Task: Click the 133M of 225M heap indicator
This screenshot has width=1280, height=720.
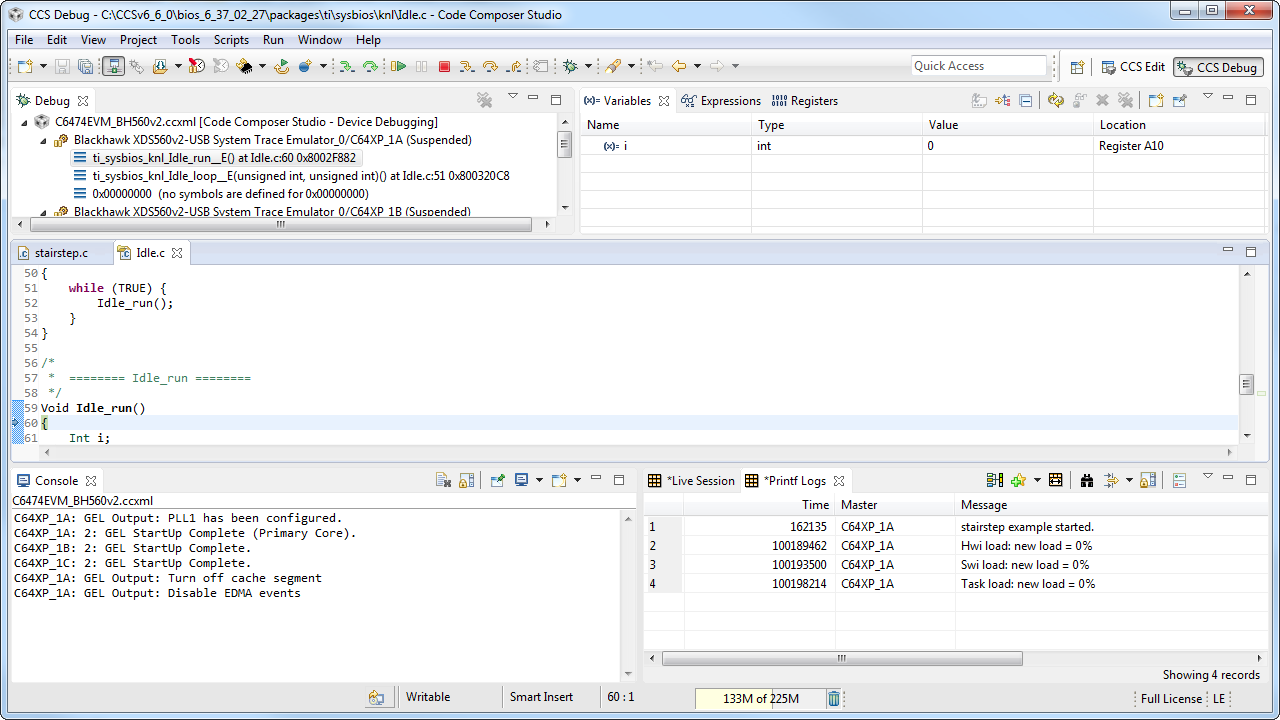Action: (x=760, y=698)
